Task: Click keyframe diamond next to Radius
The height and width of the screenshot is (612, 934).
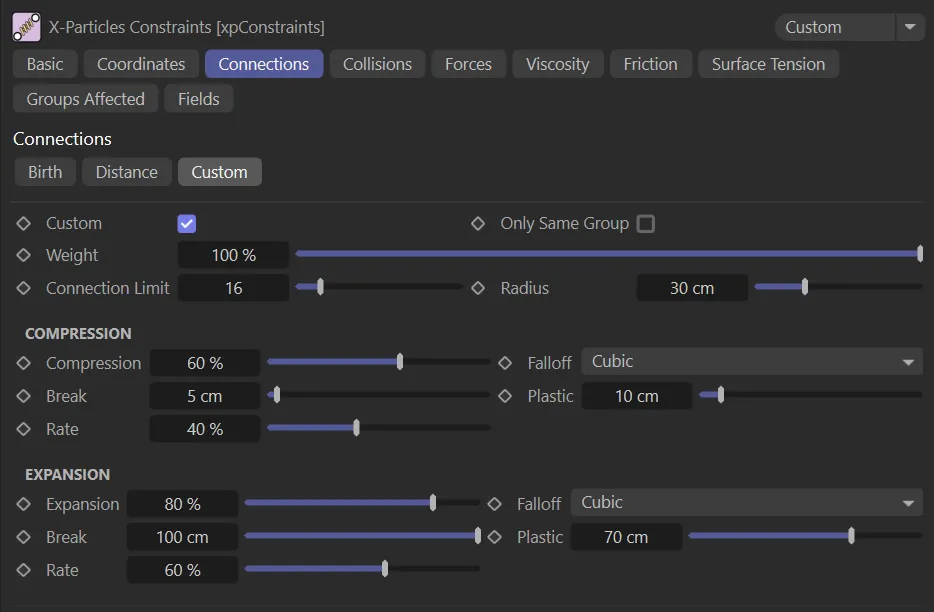Action: click(478, 288)
